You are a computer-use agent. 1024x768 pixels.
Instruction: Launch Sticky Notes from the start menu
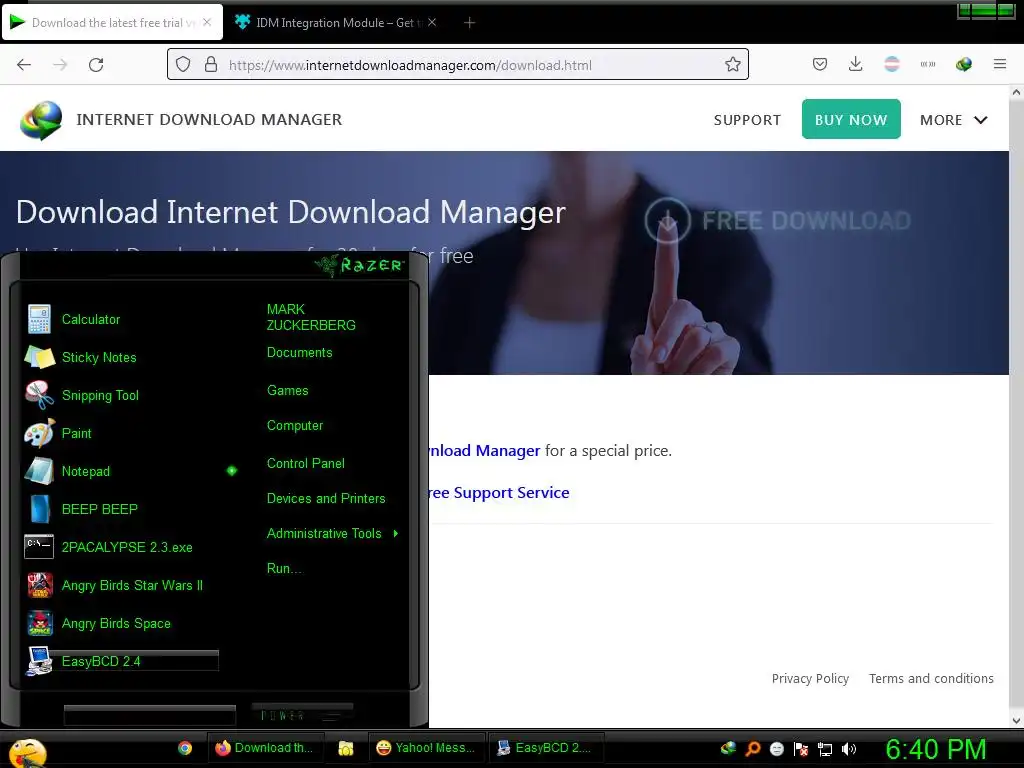coord(99,357)
